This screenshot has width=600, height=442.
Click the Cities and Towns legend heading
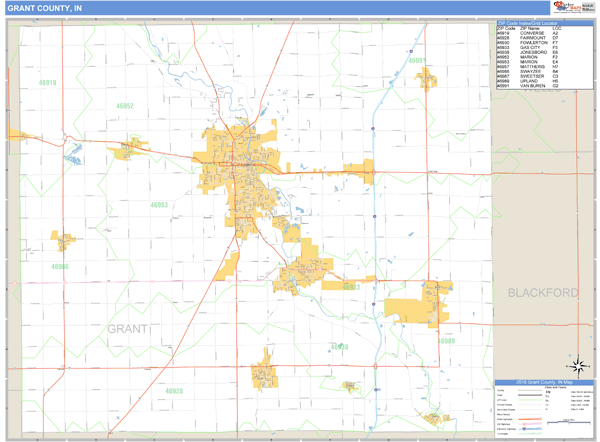tap(555, 387)
